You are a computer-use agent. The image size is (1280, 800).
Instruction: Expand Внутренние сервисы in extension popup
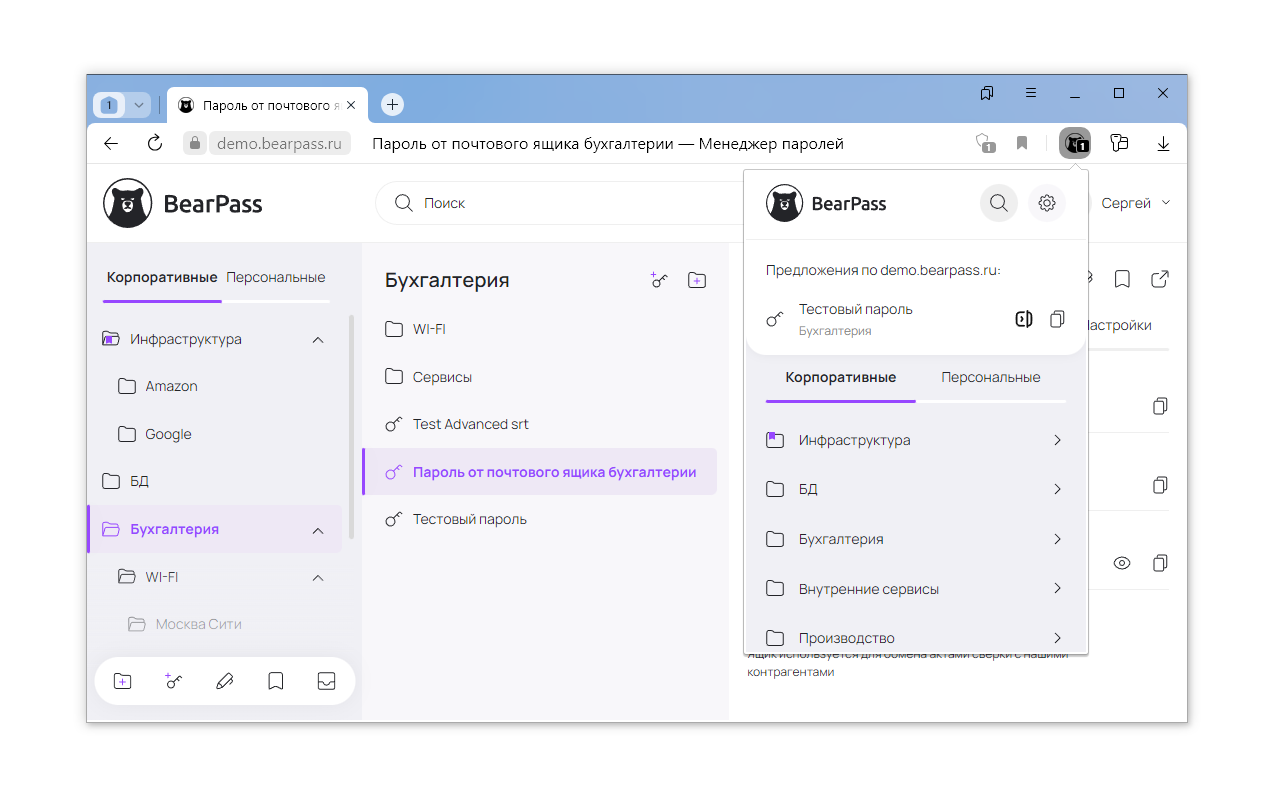[x=1057, y=589]
